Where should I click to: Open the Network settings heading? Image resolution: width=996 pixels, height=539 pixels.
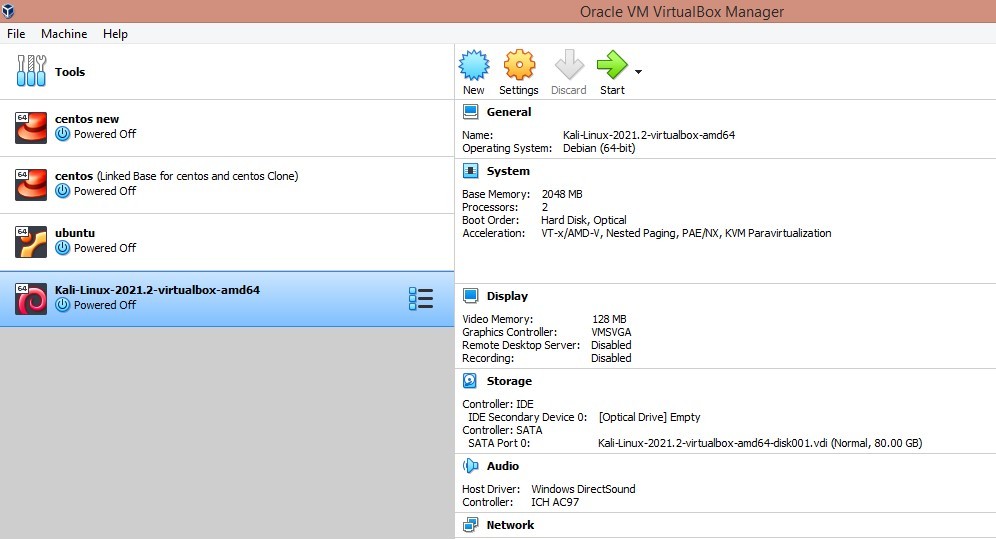pyautogui.click(x=510, y=525)
